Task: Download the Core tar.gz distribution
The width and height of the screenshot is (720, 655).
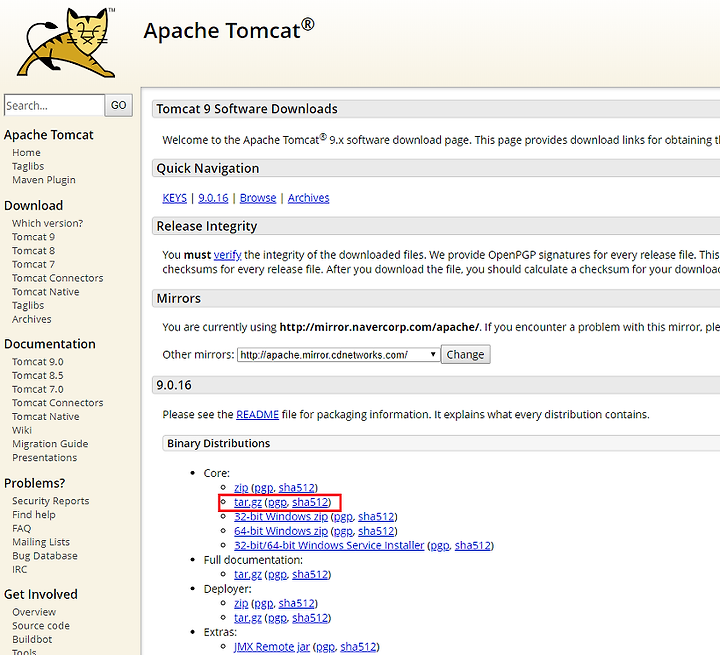Action: (x=248, y=503)
